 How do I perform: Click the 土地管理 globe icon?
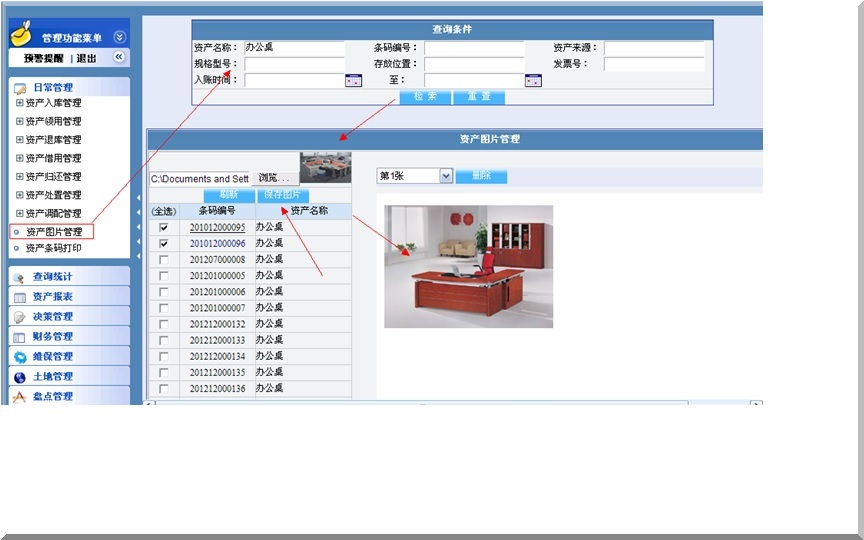[x=19, y=377]
